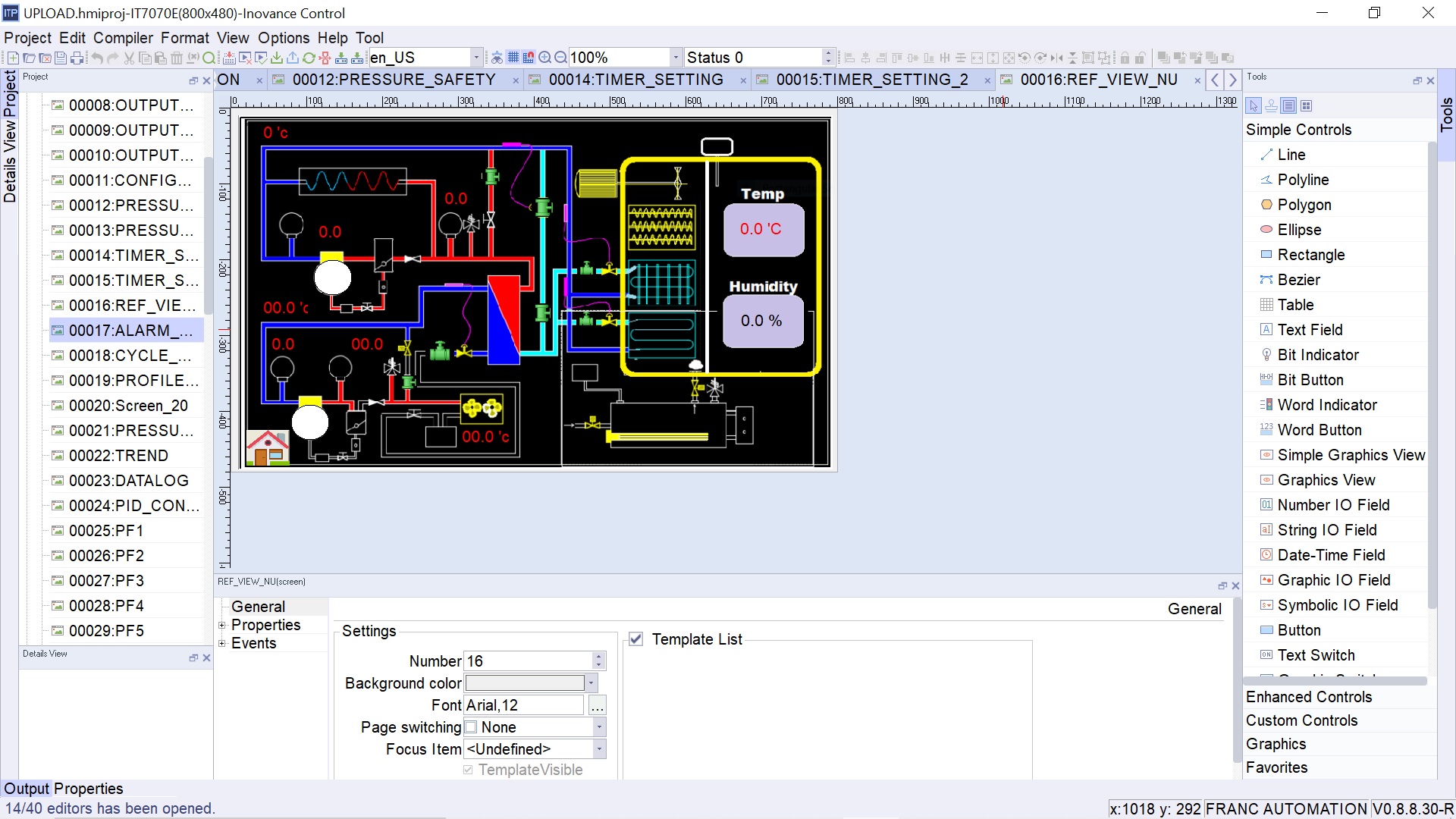Click the Zoom in magnifier icon
The width and height of the screenshot is (1456, 819).
(544, 58)
